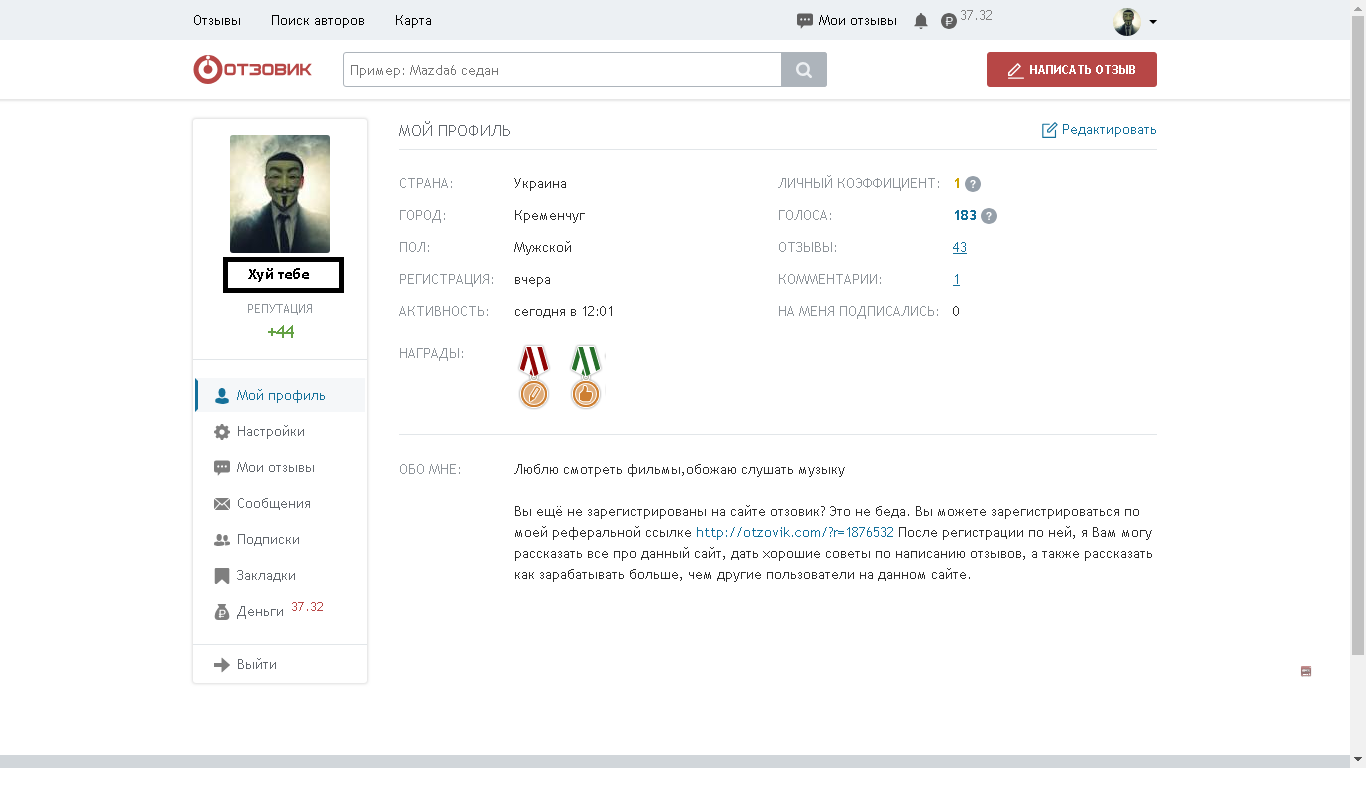
Task: Click the person icon next to Мой профиль
Action: [x=222, y=396]
